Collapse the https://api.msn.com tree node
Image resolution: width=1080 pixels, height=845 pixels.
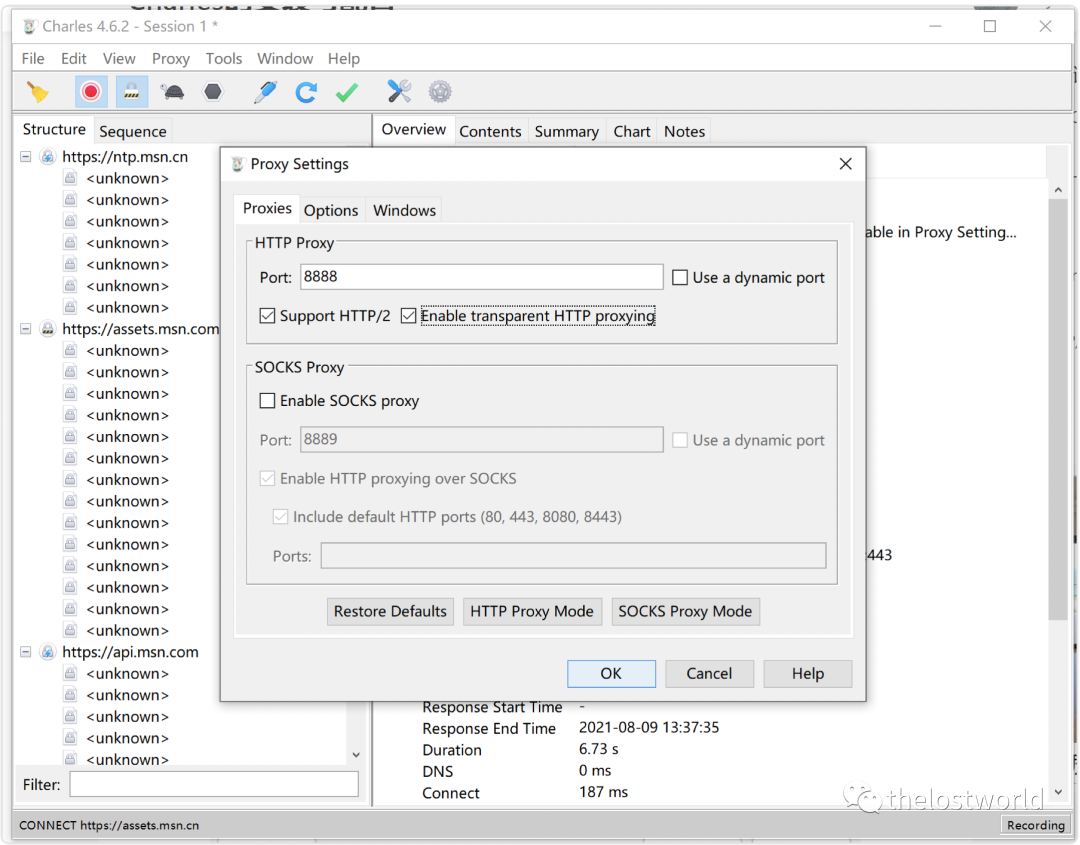pos(25,651)
